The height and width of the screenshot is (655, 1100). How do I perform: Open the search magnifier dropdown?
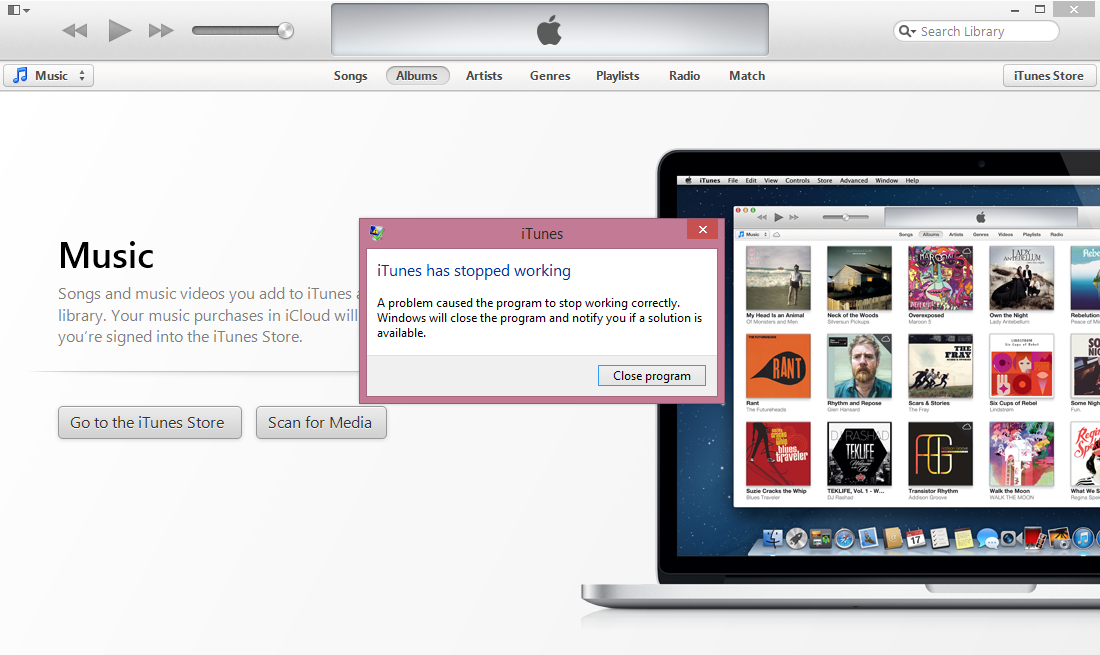[x=907, y=32]
